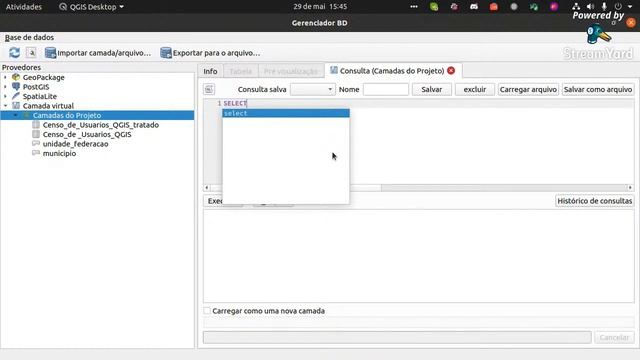Screen dimensions: 640x360
Task: Click the microphone icon in top bar
Action: 604,7
